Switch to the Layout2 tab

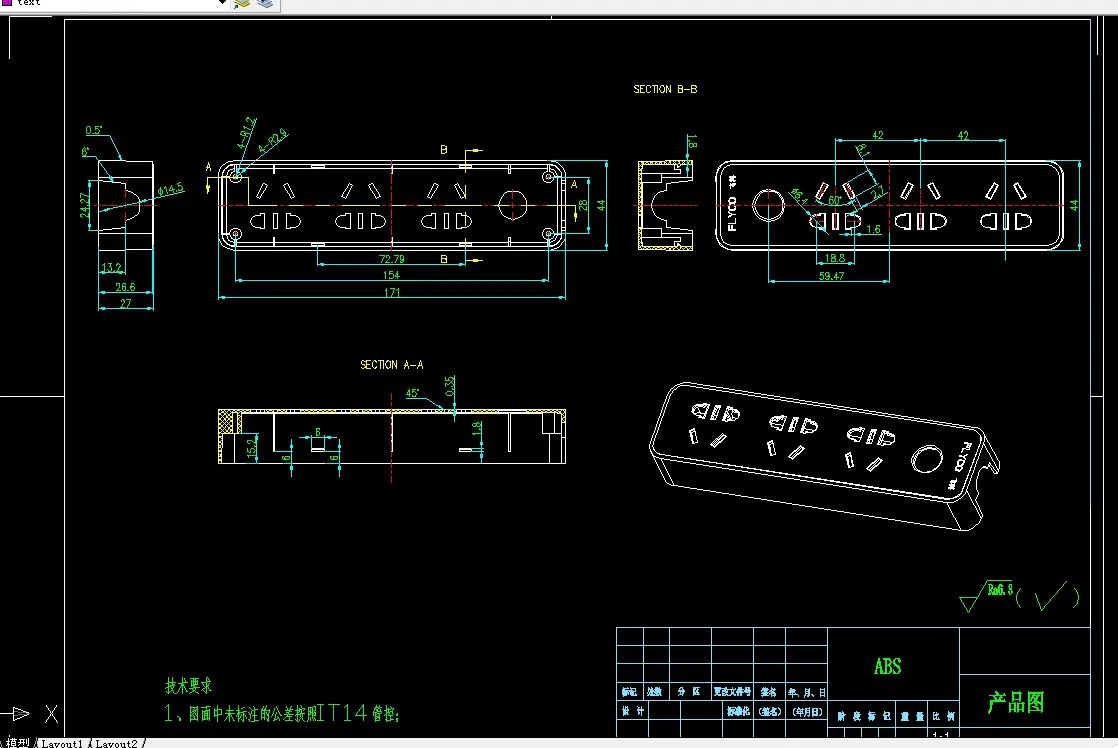(116, 743)
